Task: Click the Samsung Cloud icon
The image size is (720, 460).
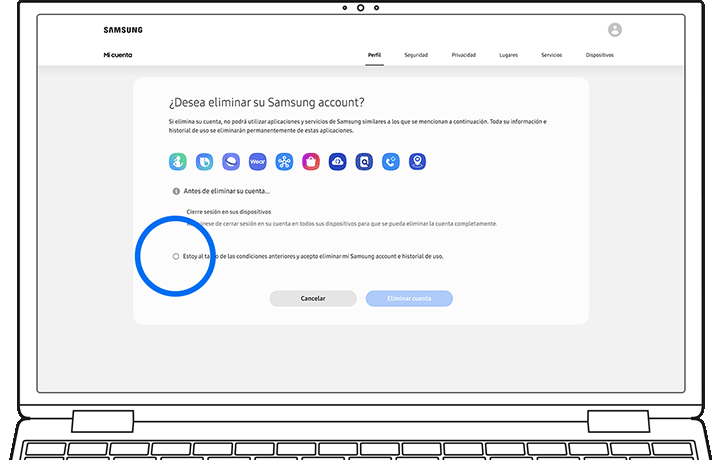Action: point(338,162)
